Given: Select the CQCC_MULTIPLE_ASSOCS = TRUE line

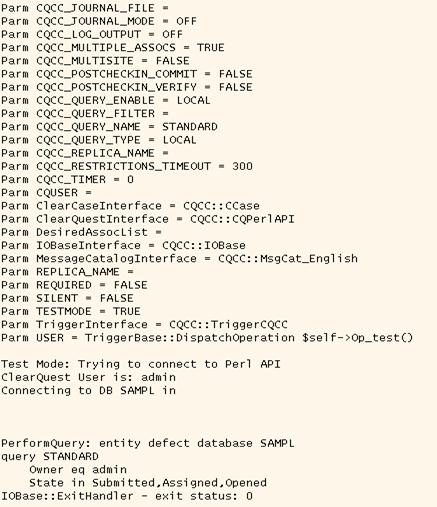Looking at the screenshot, I should 113,48.
